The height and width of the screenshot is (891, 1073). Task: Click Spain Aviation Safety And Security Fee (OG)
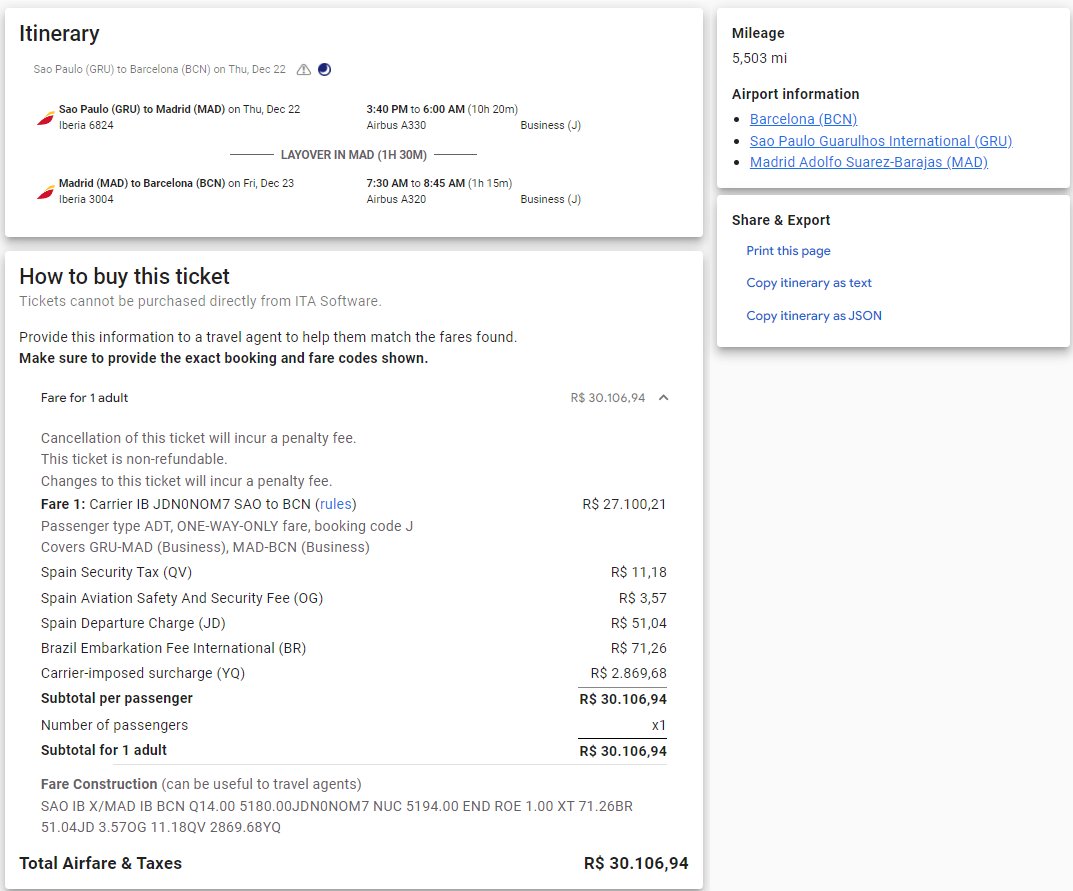click(x=182, y=598)
